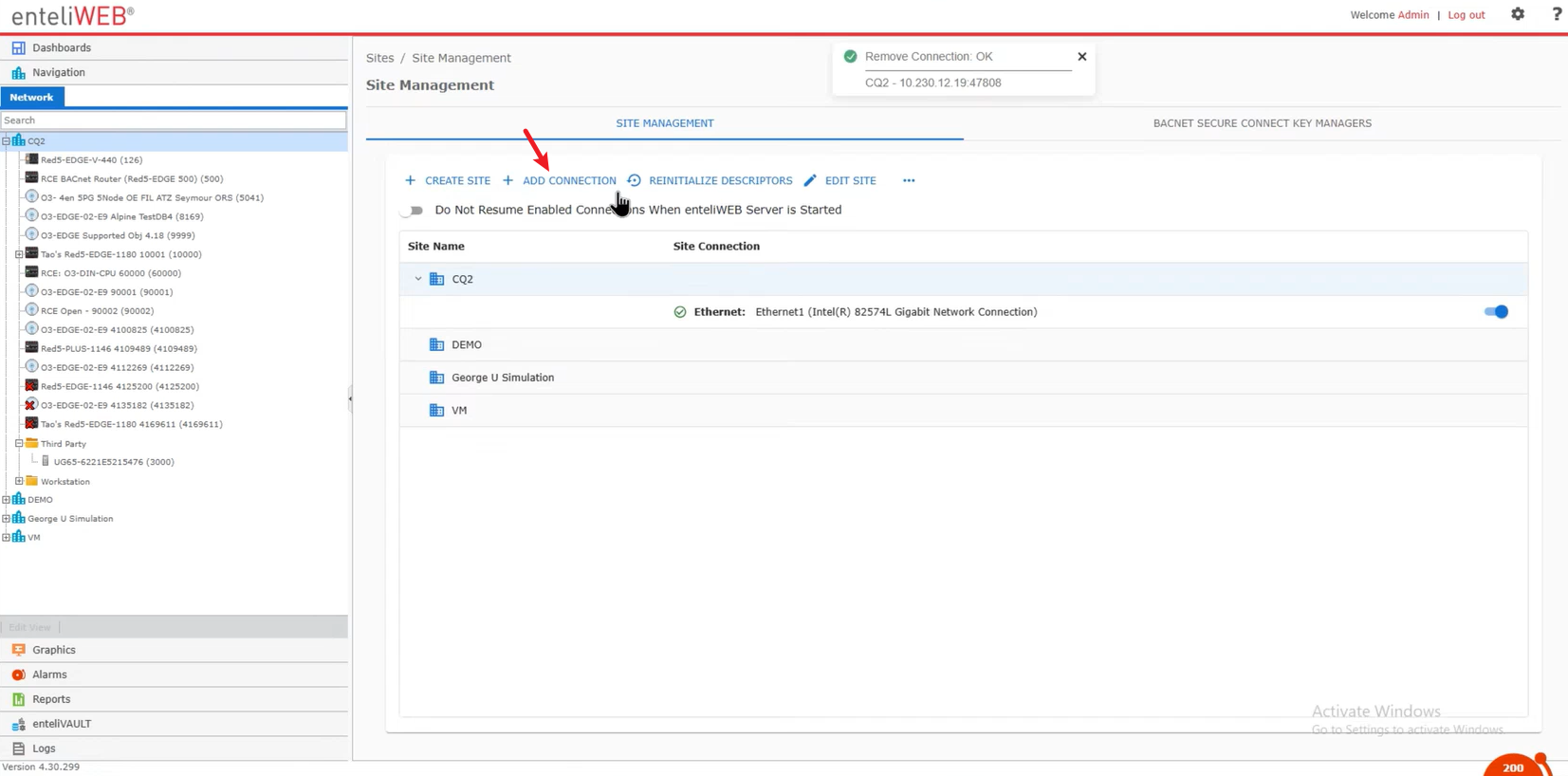Image resolution: width=1568 pixels, height=776 pixels.
Task: Click the plus icon beside Create Site
Action: tap(411, 180)
